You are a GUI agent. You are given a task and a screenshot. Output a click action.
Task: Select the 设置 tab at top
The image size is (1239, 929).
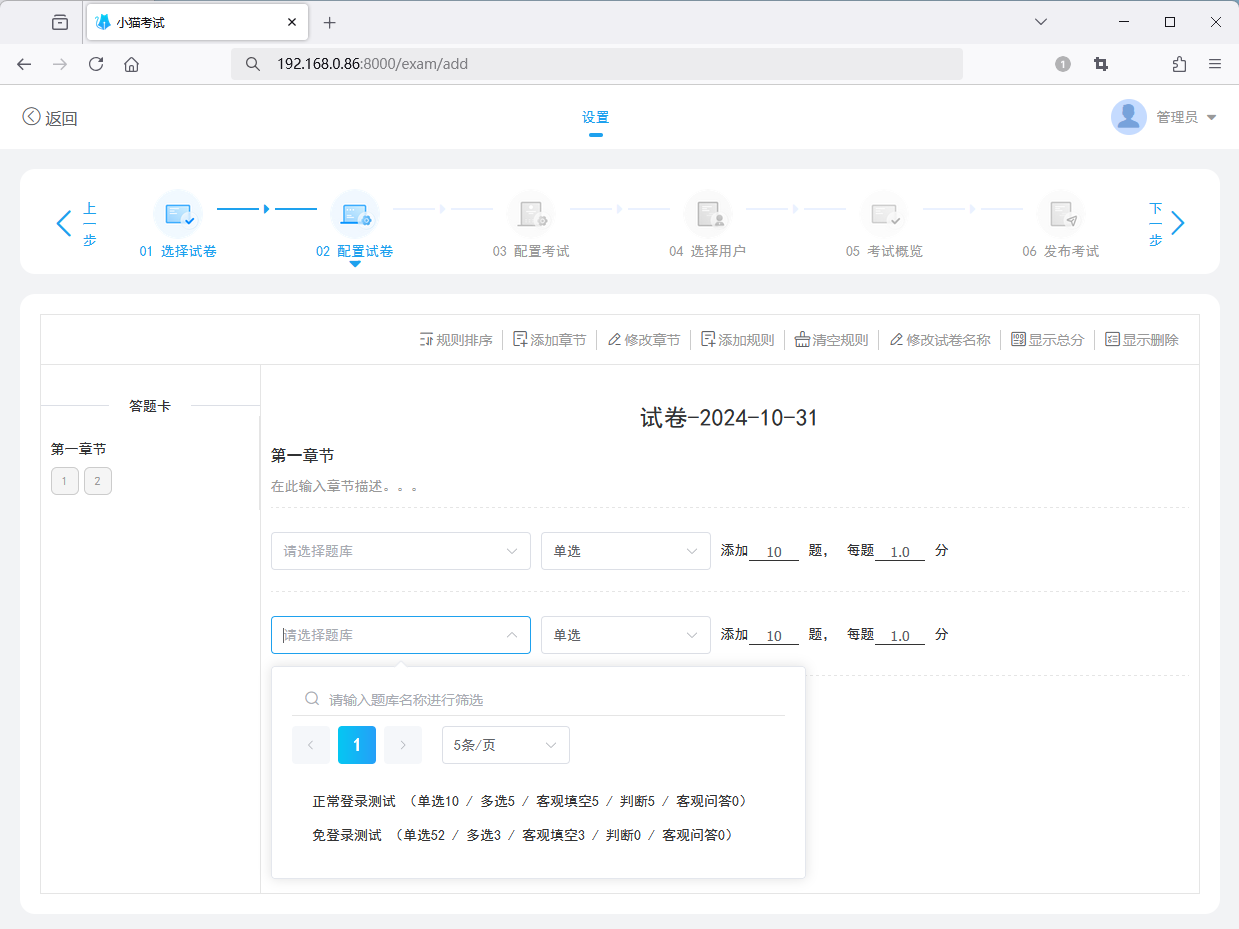click(595, 117)
